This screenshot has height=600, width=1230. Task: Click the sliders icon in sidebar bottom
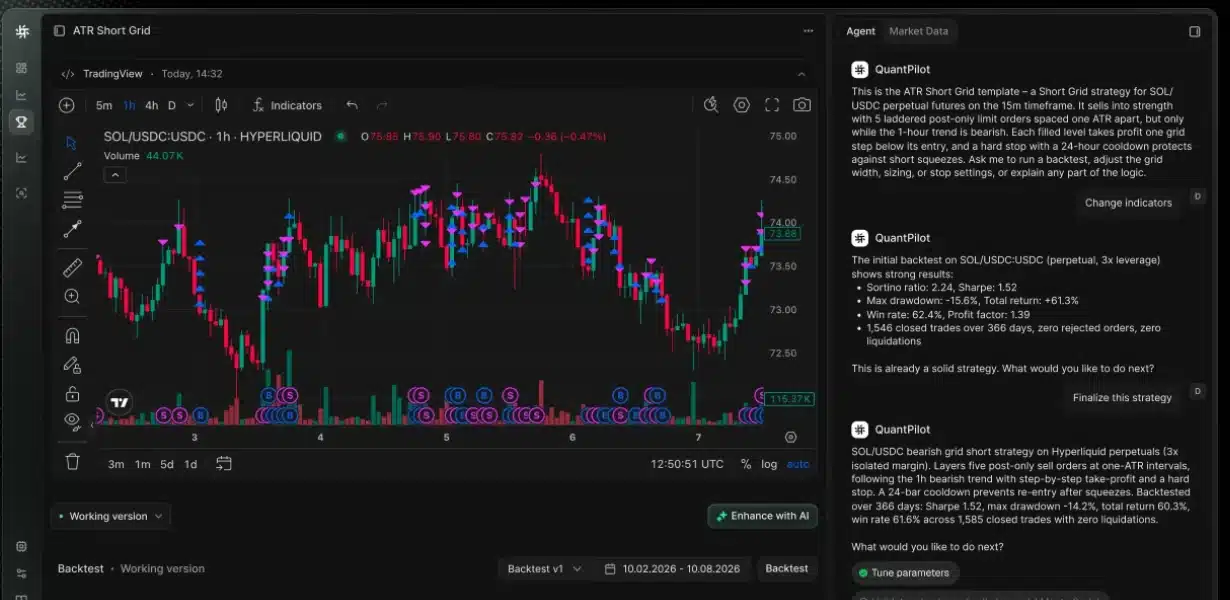coord(21,574)
